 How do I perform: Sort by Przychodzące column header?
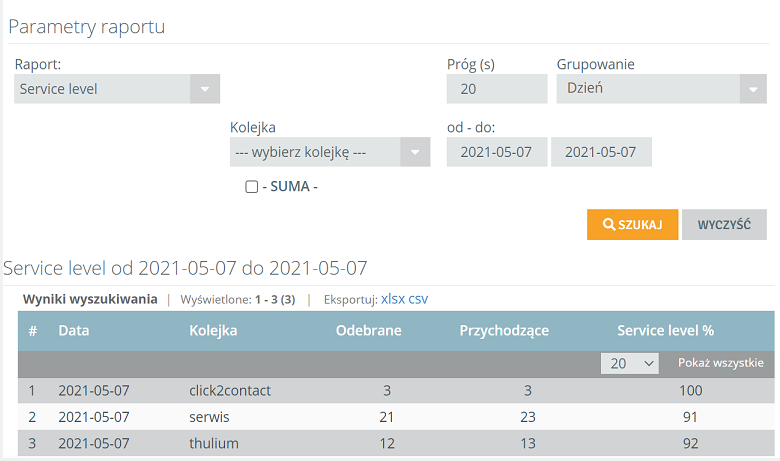(x=504, y=331)
